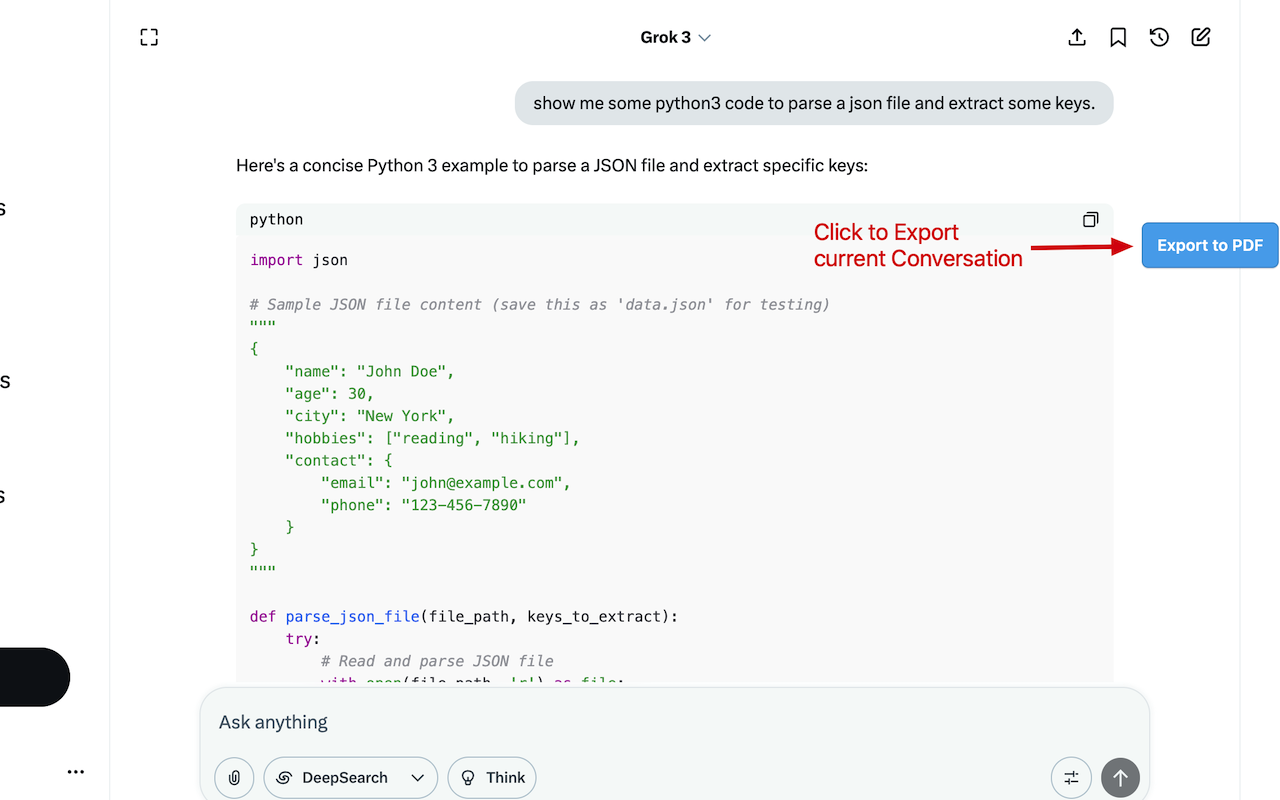1280x800 pixels.
Task: Open the conversation history icon
Action: (x=1159, y=37)
